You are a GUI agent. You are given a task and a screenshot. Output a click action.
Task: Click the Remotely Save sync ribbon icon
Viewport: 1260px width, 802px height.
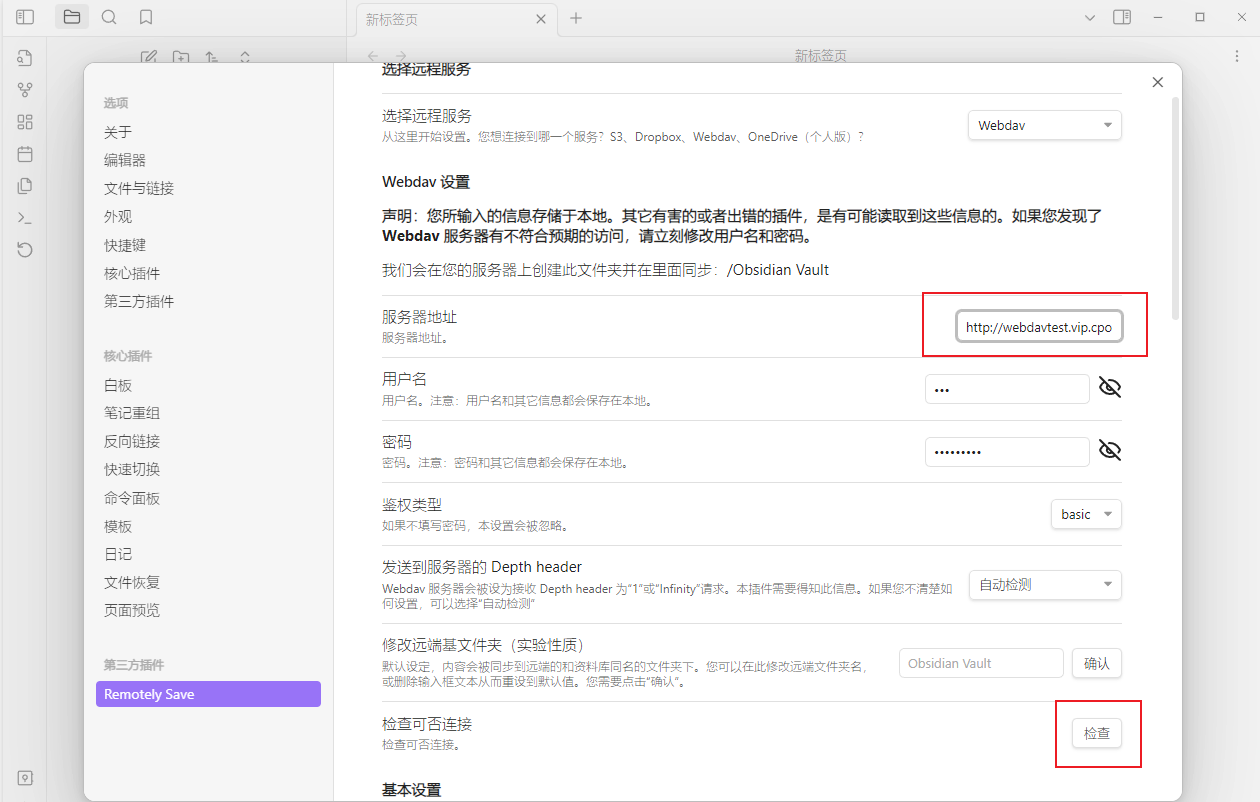tap(25, 250)
